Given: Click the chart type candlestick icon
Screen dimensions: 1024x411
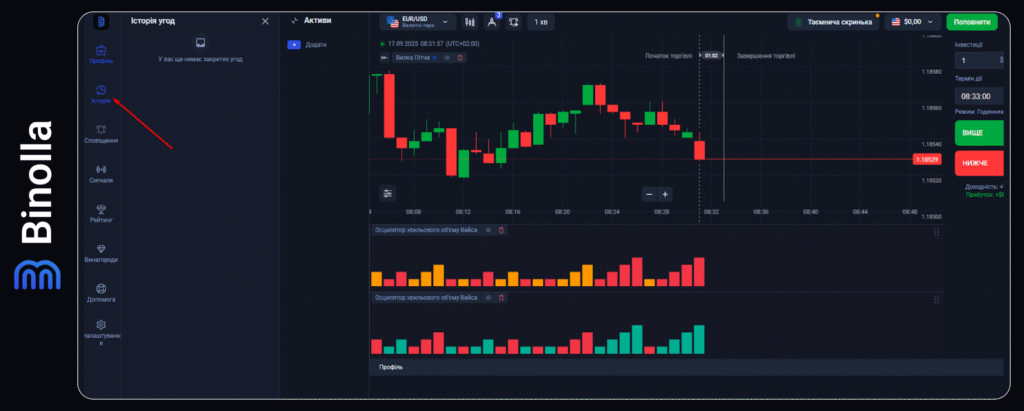Looking at the screenshot, I should point(468,21).
